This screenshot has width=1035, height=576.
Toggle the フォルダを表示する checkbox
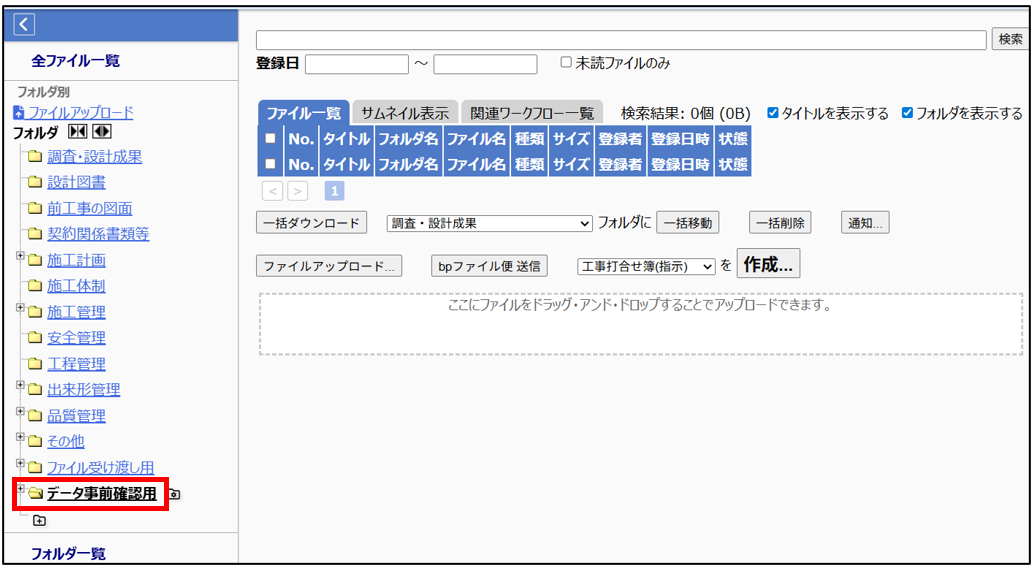click(x=907, y=113)
